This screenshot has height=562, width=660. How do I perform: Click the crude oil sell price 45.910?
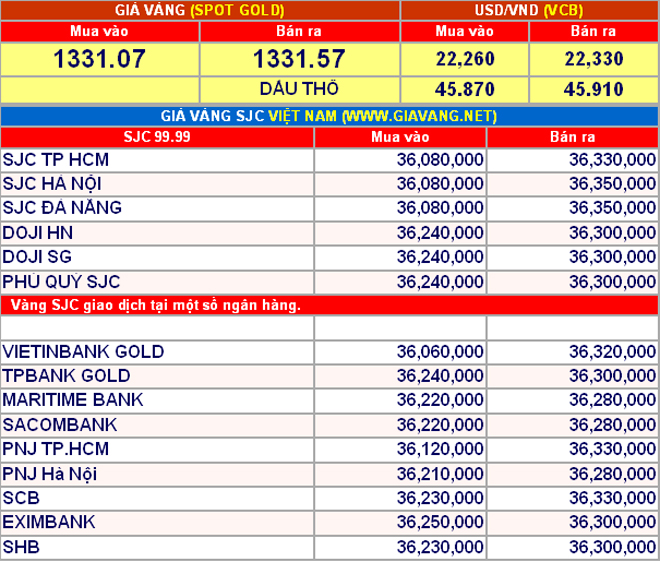point(593,89)
